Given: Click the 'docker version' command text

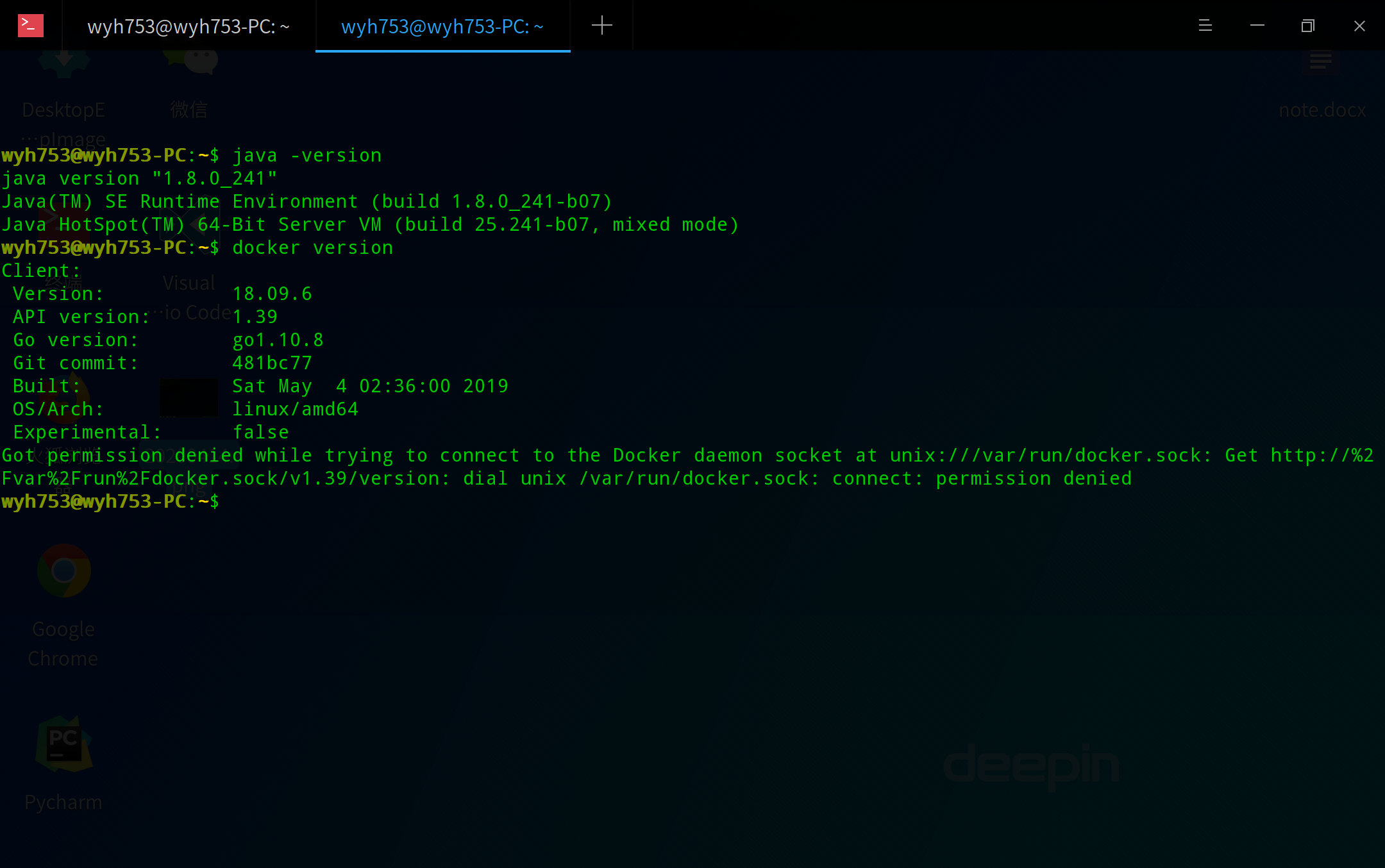Looking at the screenshot, I should (312, 248).
